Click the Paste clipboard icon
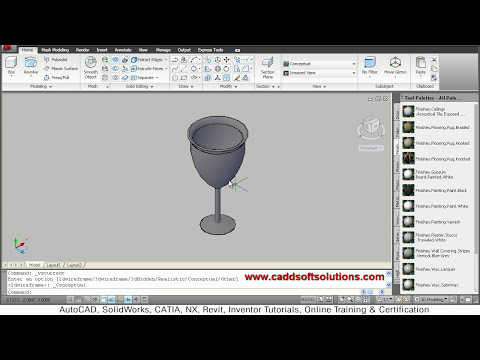Screen dimensions: 480x360 coord(421,65)
